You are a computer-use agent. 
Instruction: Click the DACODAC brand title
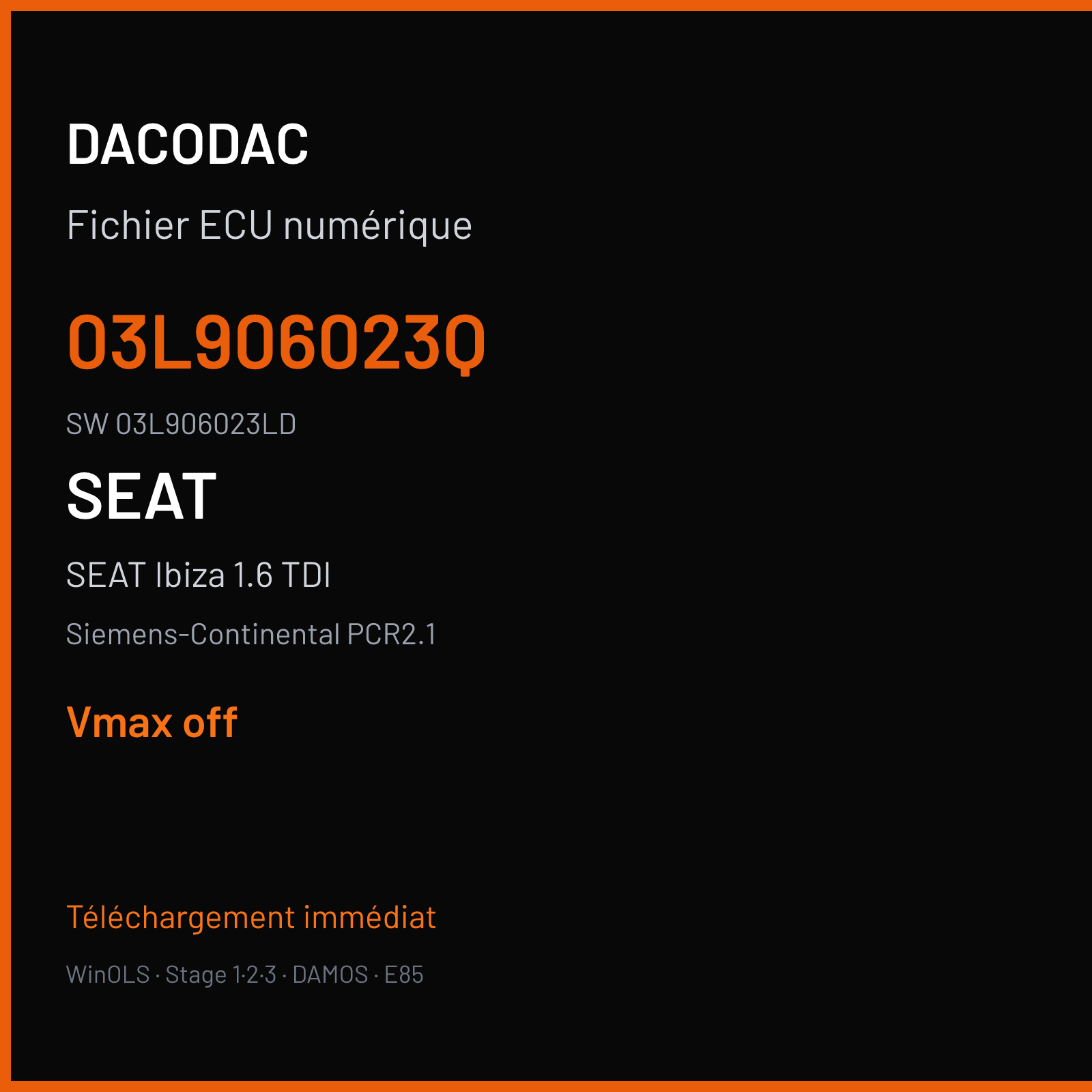coord(188,144)
